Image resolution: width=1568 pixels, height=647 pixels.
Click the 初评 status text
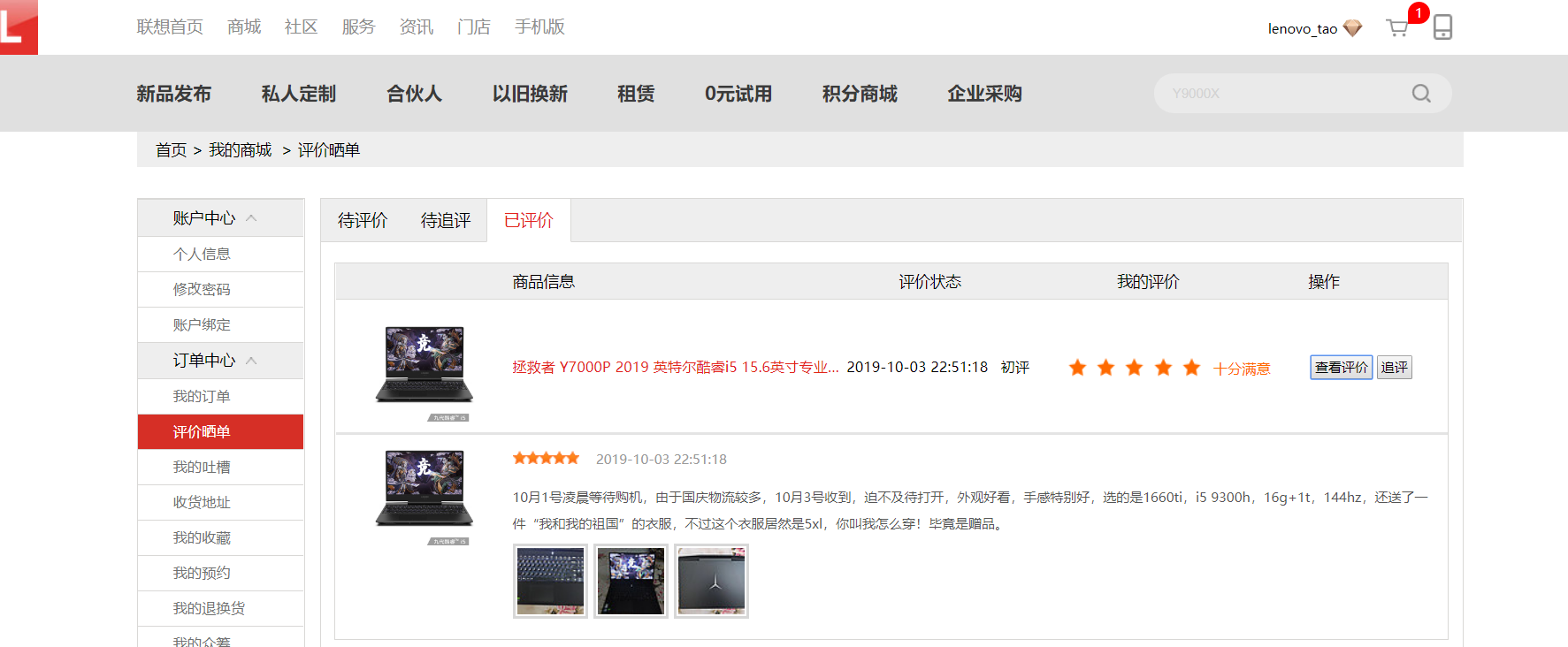(1015, 368)
